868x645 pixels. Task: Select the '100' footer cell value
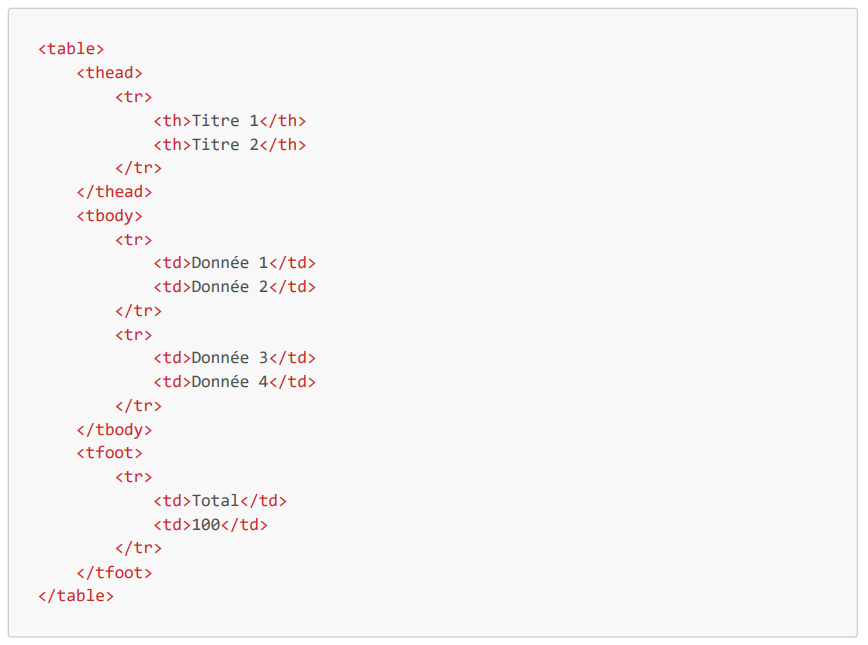(x=205, y=525)
